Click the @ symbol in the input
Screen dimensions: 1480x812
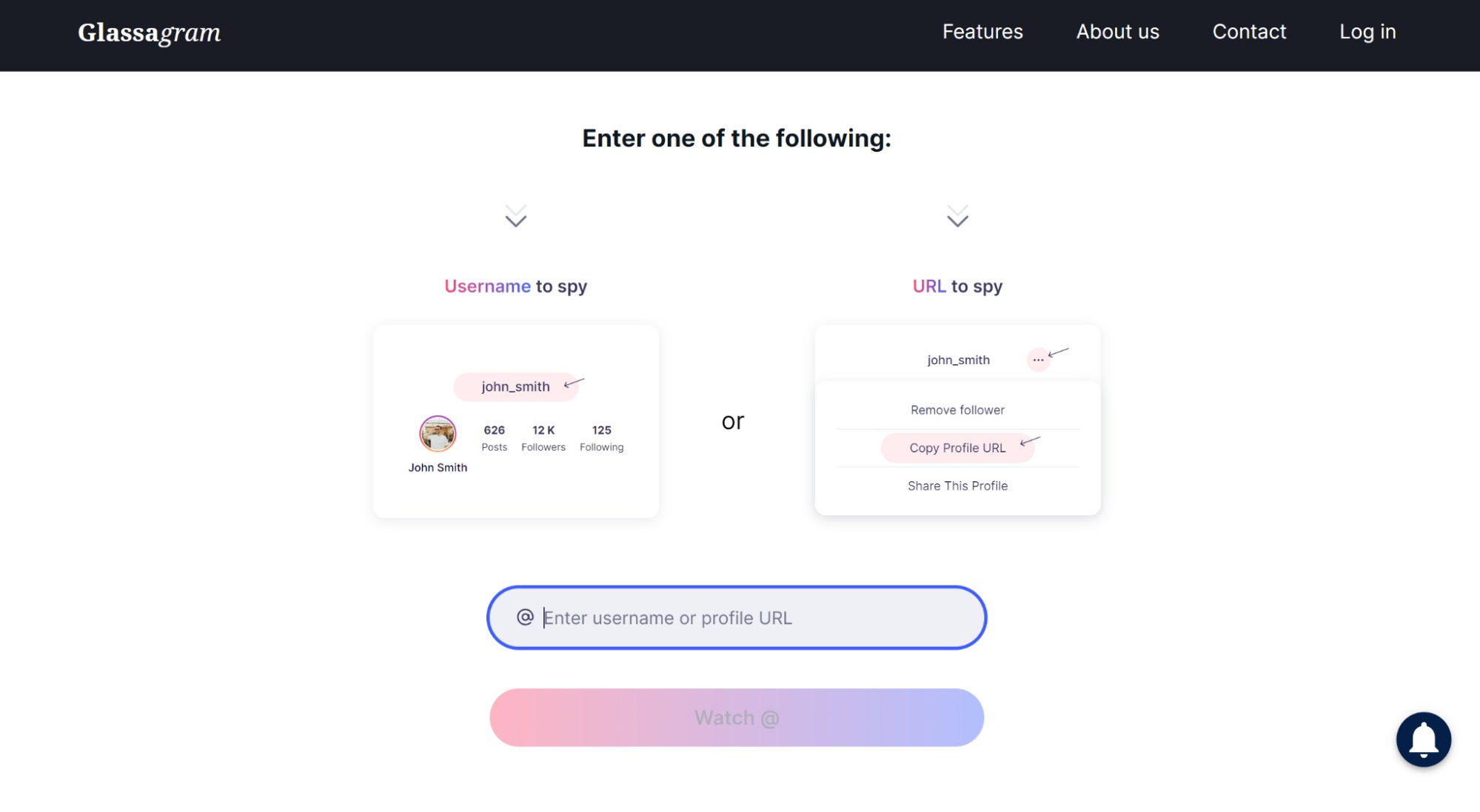pos(525,617)
